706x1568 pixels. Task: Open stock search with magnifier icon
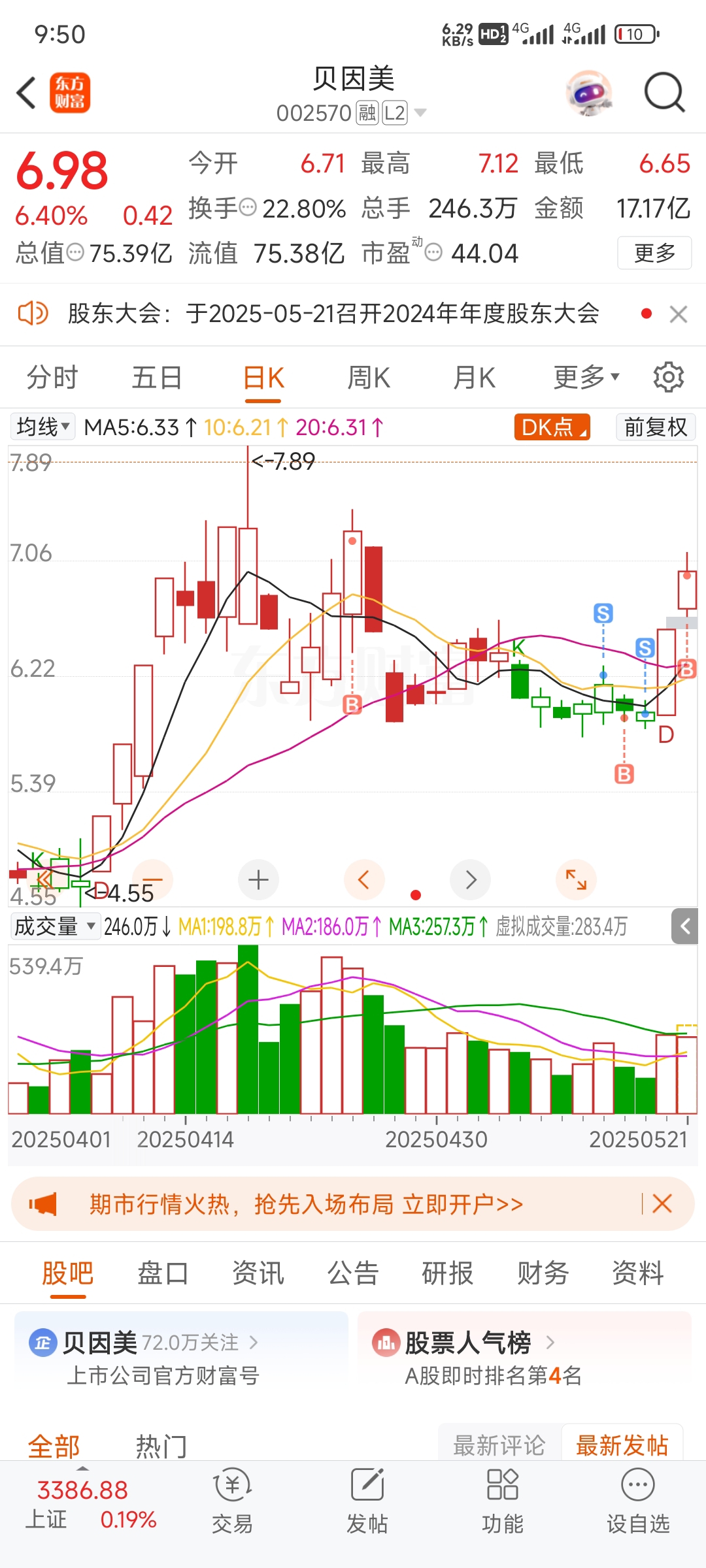(664, 93)
